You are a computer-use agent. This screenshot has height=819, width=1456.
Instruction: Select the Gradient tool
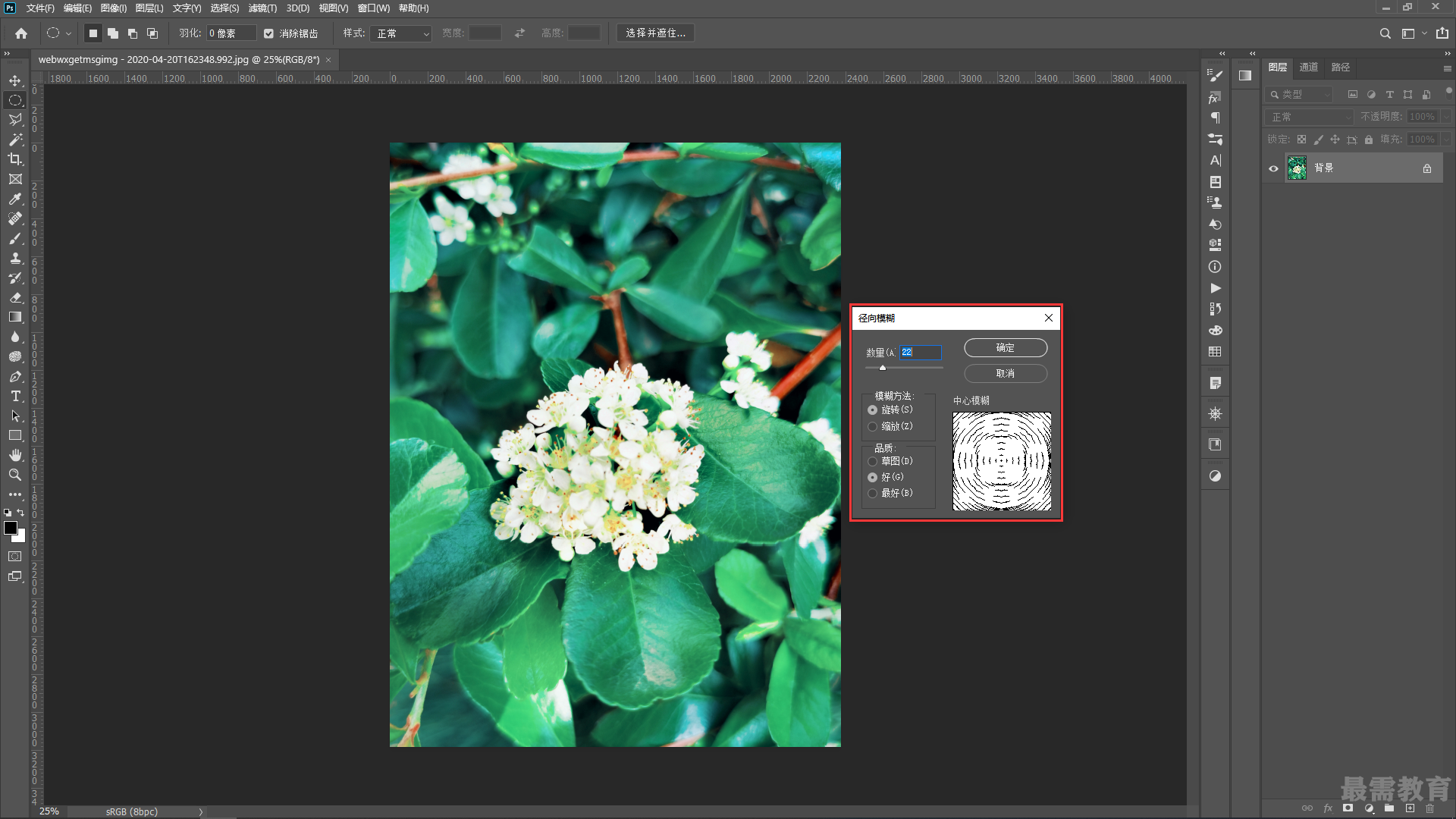click(15, 317)
